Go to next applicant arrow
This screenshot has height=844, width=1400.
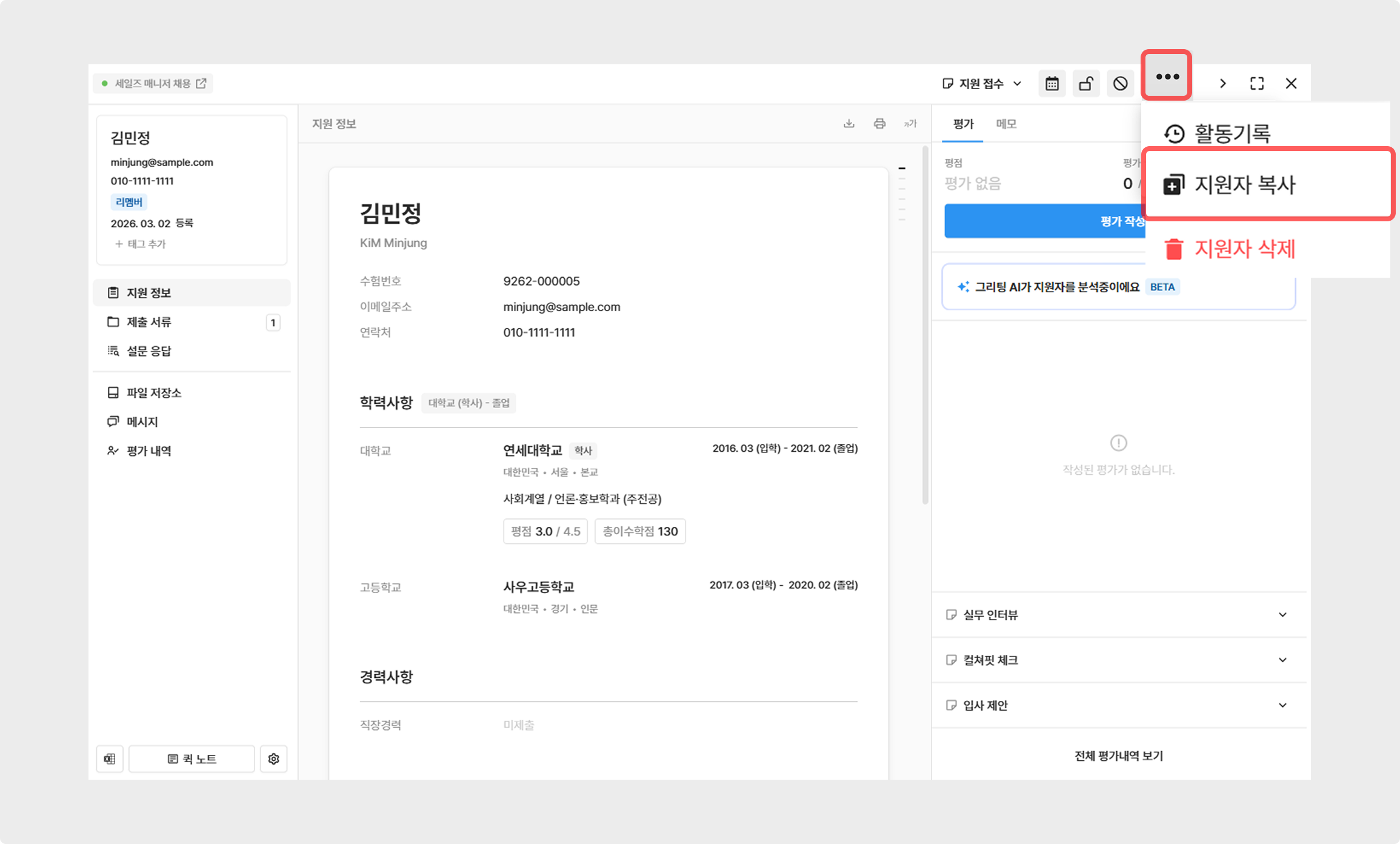[1223, 84]
